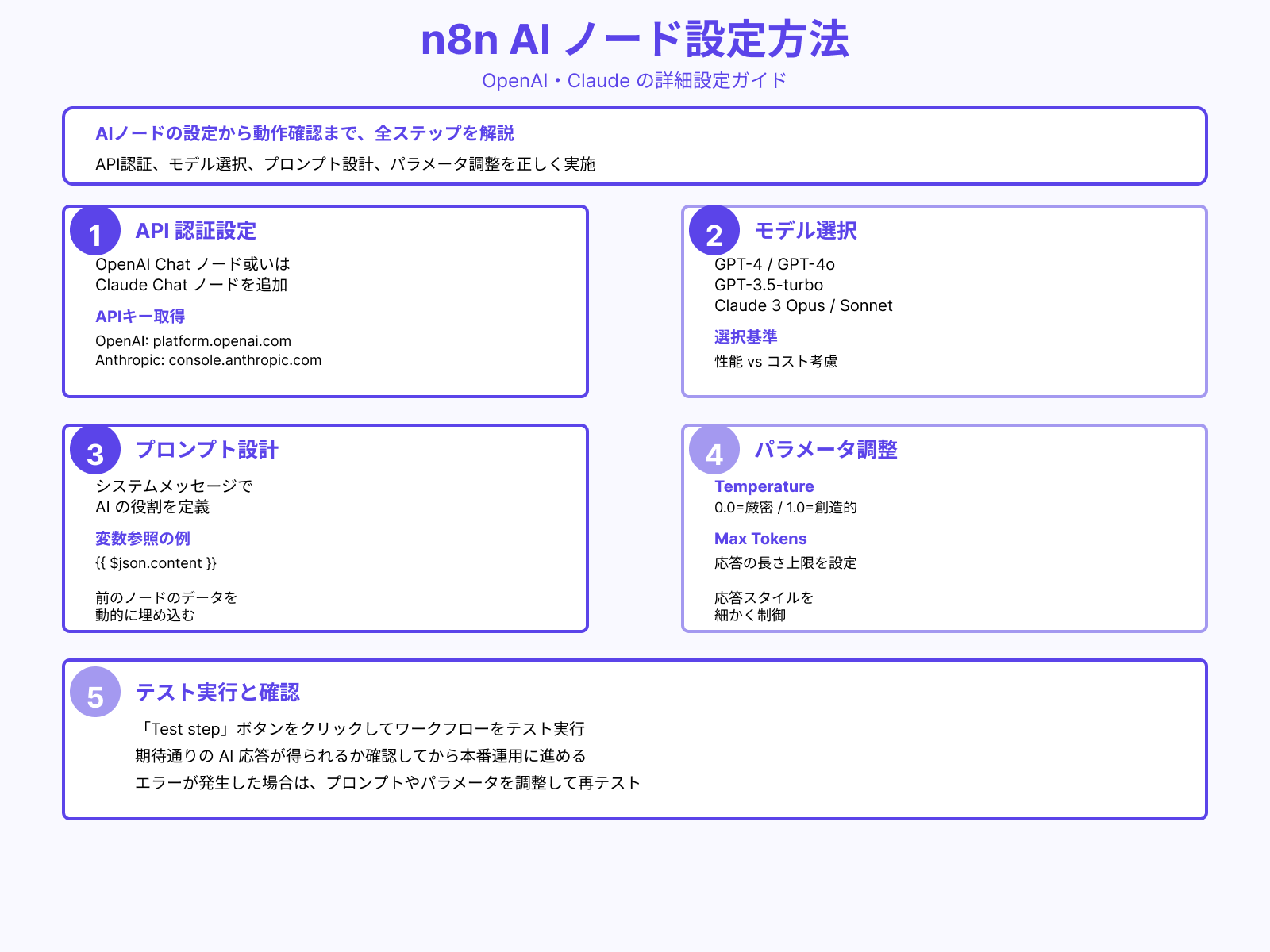Click the Max Tokens label
The height and width of the screenshot is (952, 1270).
pos(760,539)
